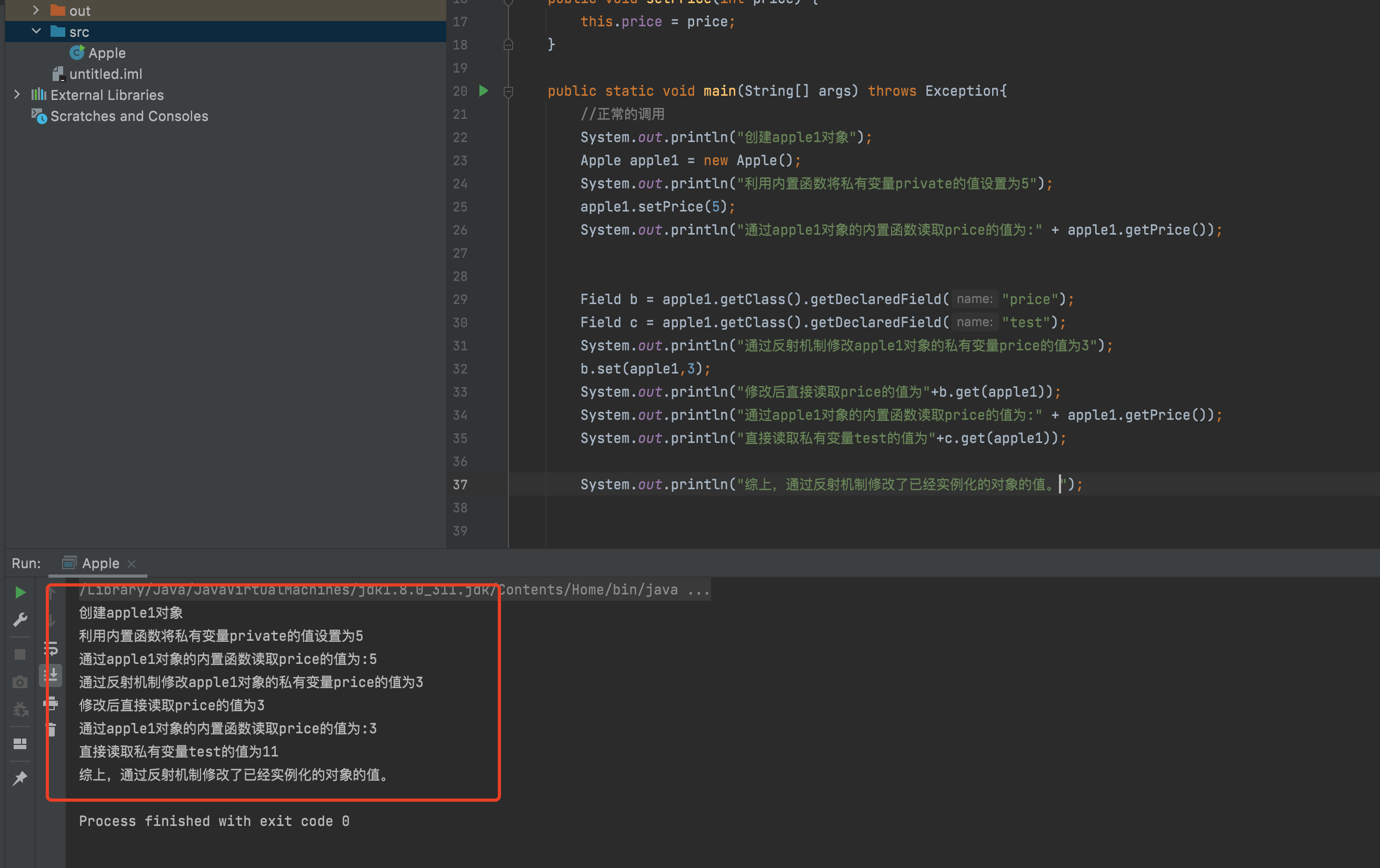The height and width of the screenshot is (868, 1380).
Task: Click the Run: panel label
Action: click(x=26, y=563)
